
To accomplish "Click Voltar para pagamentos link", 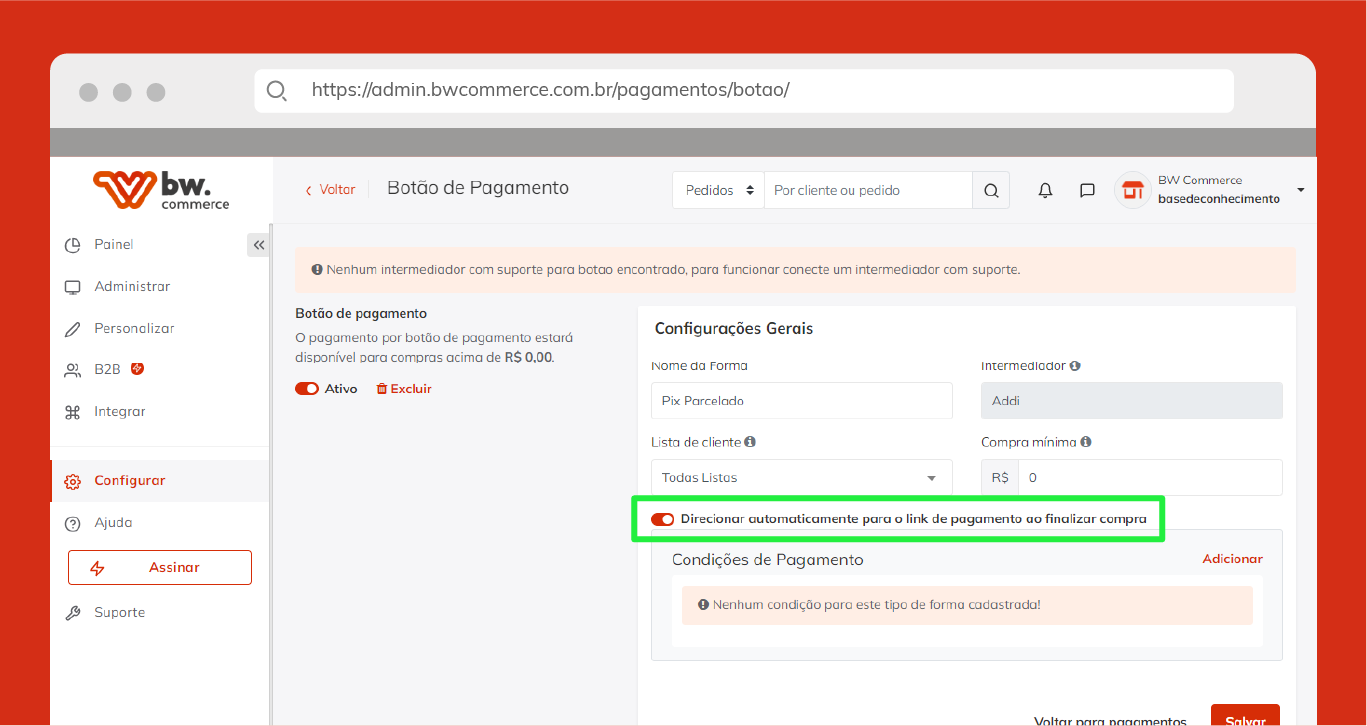I will tap(1110, 720).
